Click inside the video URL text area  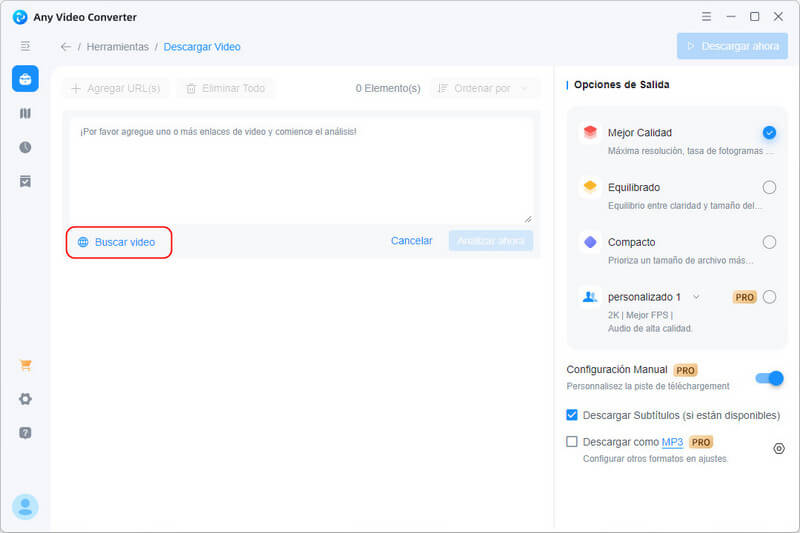coord(300,170)
